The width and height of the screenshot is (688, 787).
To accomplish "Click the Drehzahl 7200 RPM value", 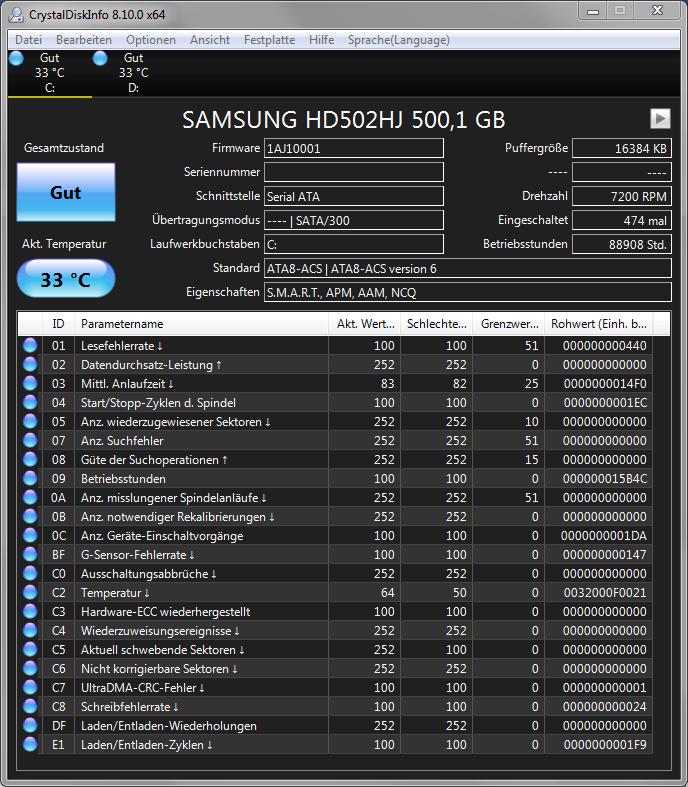I will pos(622,196).
